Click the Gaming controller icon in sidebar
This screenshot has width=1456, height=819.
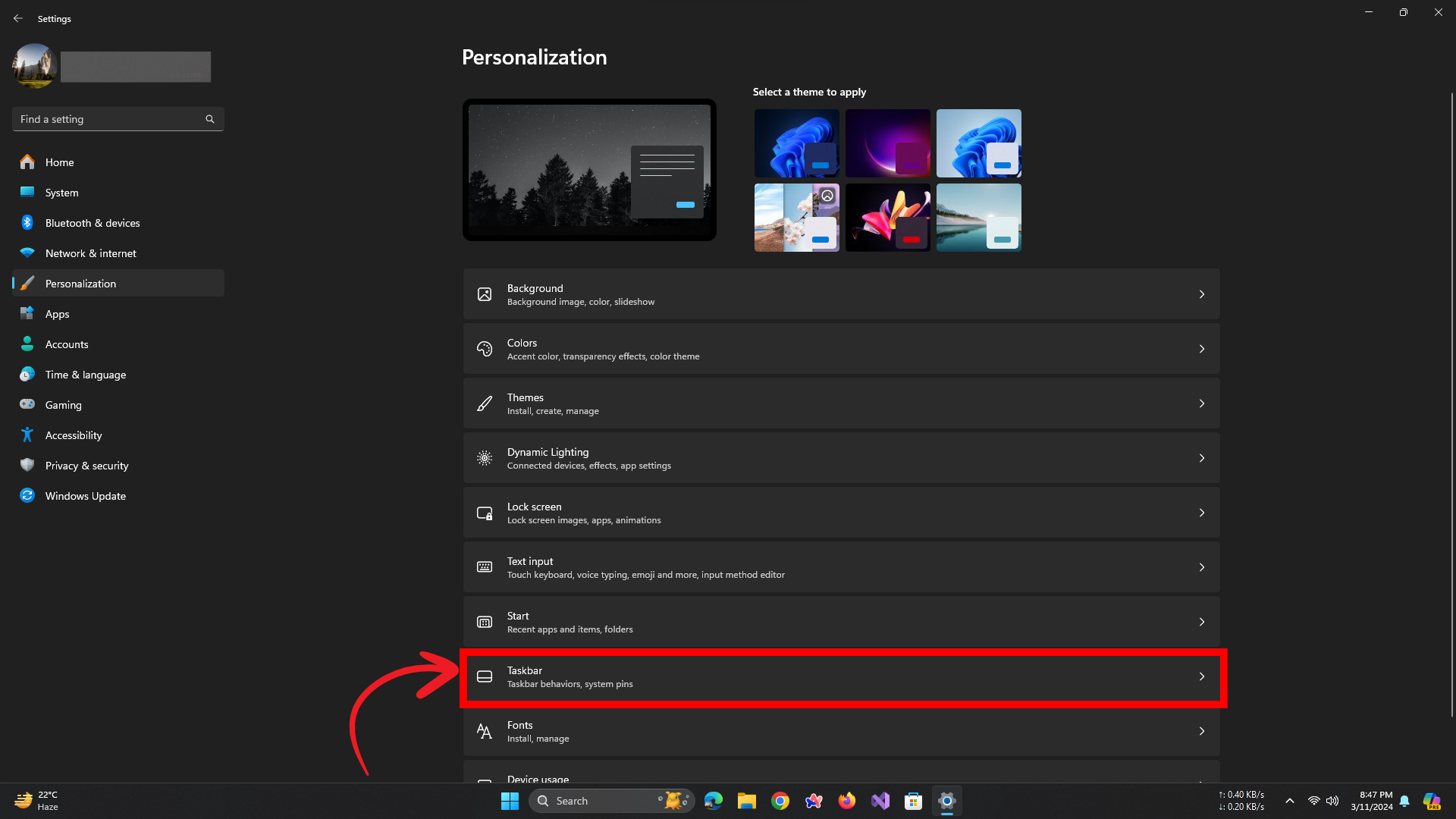pos(27,405)
